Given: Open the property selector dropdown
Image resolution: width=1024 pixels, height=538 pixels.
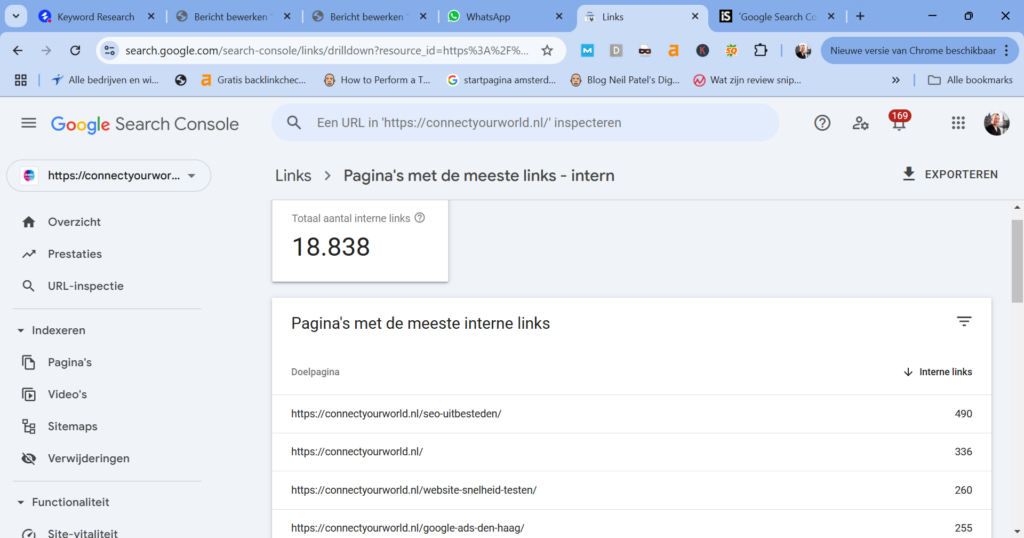Looking at the screenshot, I should (x=109, y=175).
